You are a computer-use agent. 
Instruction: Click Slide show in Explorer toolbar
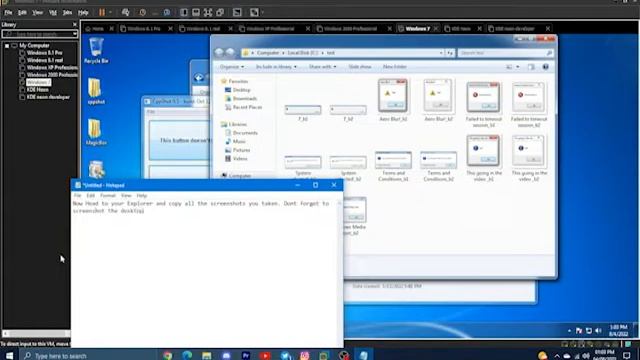[x=360, y=67]
